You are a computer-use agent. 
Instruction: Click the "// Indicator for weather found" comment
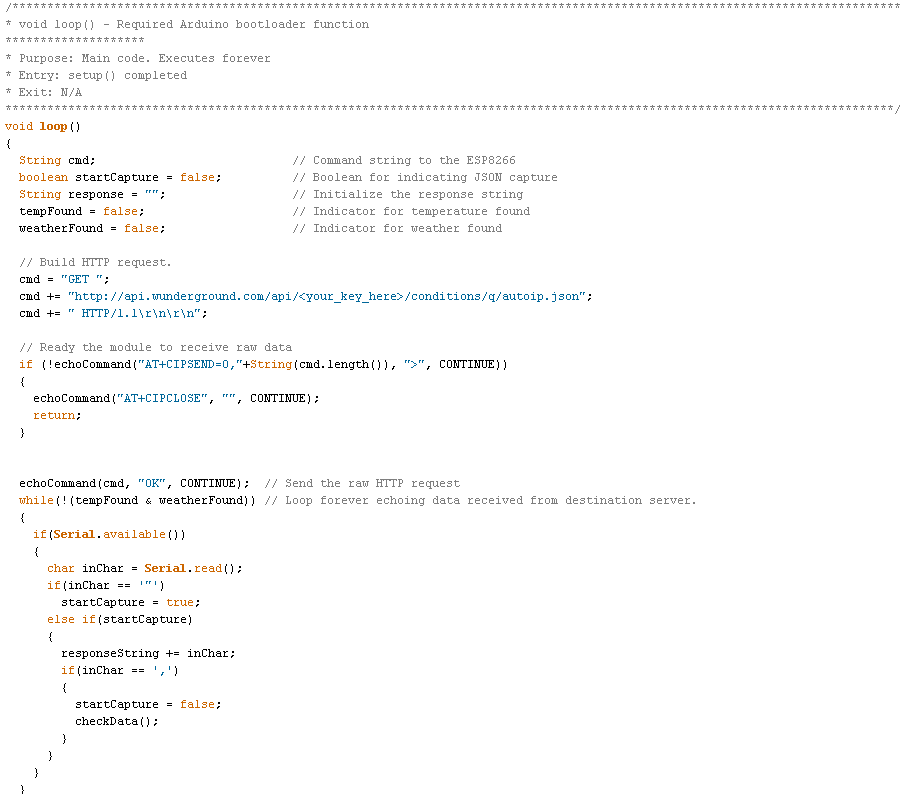coord(398,228)
